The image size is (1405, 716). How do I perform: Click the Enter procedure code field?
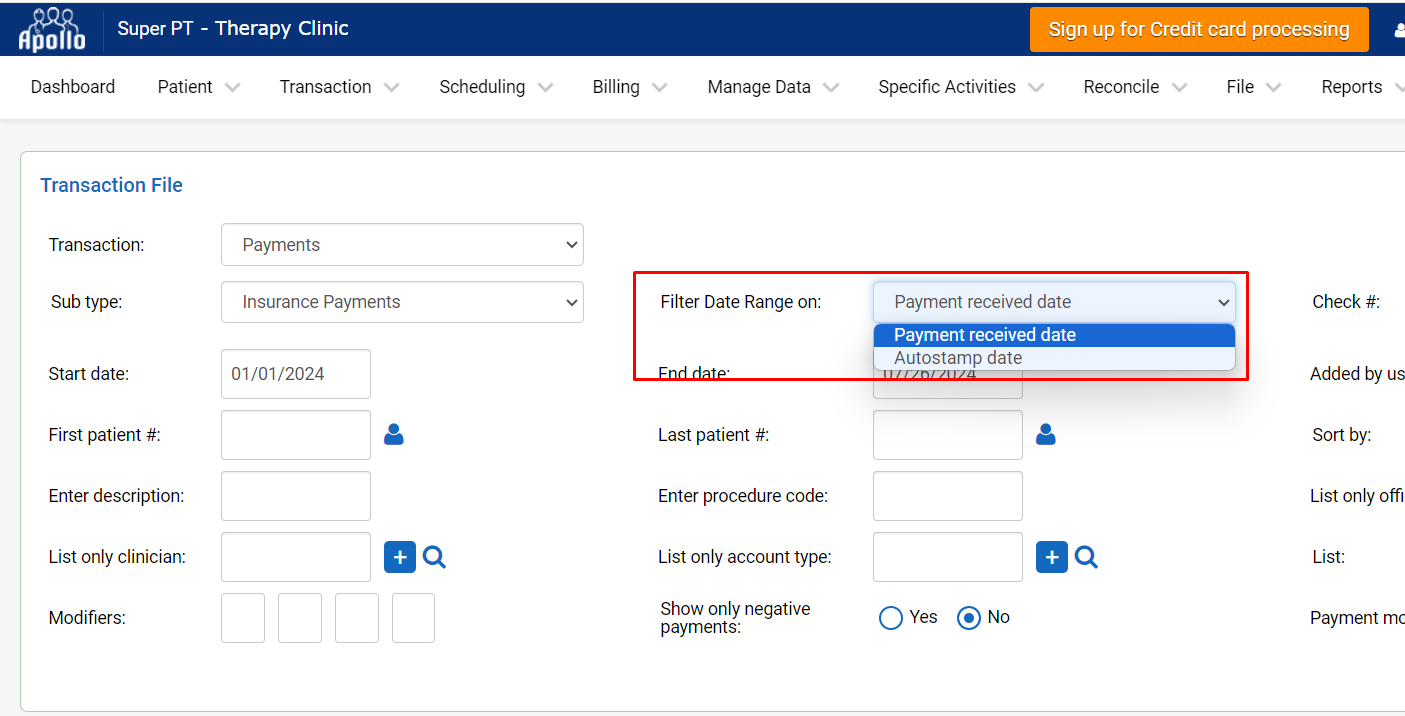pyautogui.click(x=948, y=496)
